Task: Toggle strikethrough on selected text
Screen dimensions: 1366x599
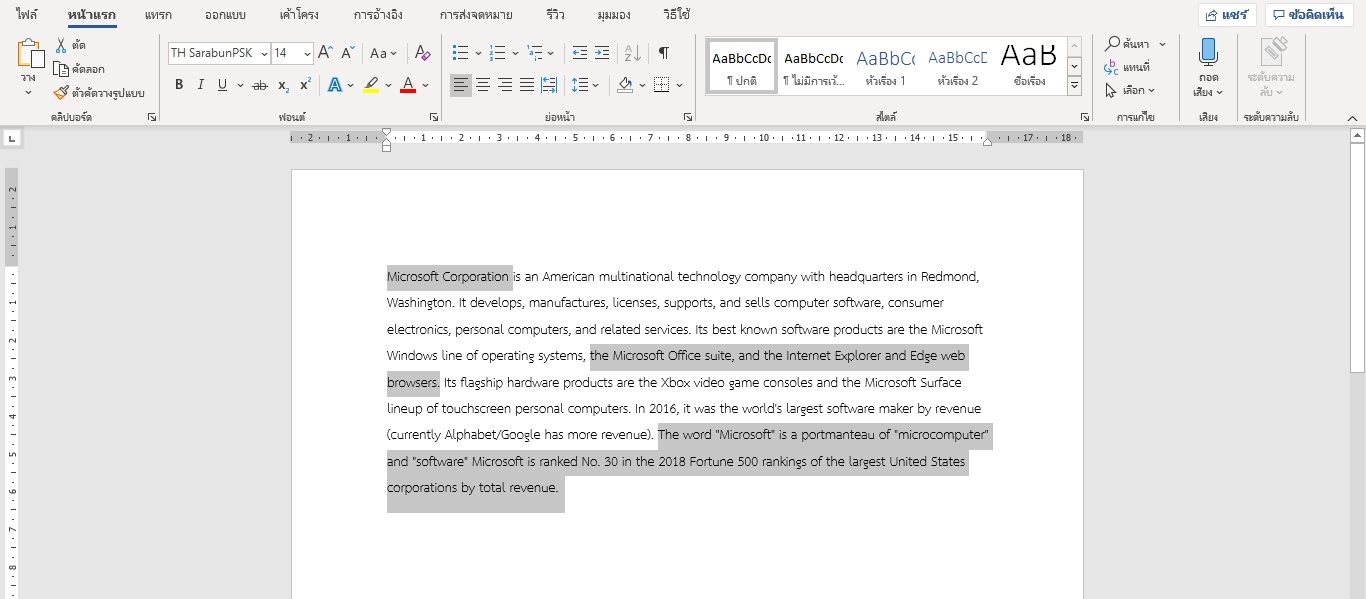Action: [x=259, y=85]
